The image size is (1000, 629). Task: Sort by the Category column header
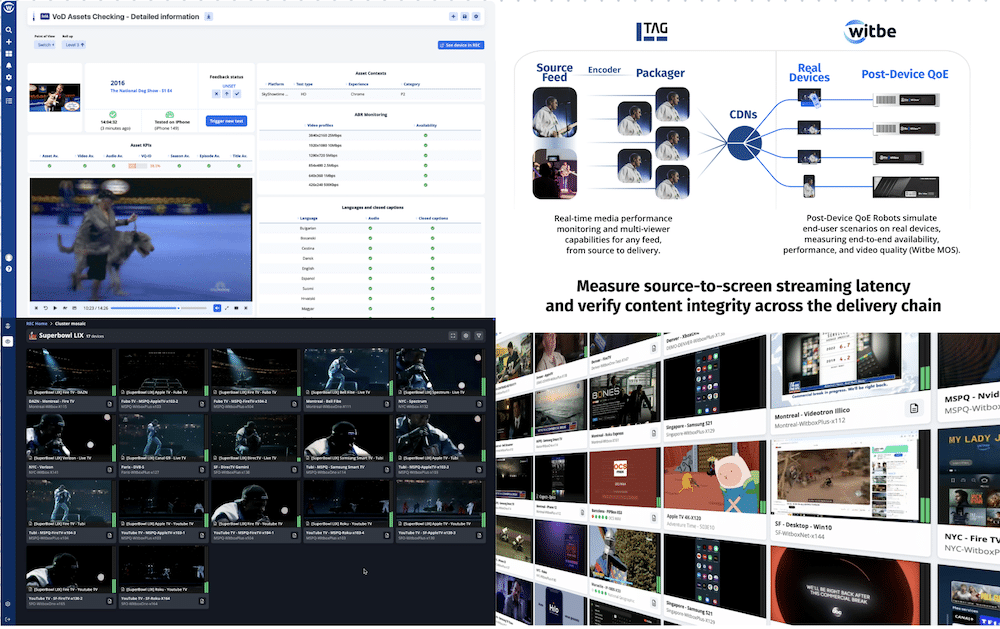[411, 84]
